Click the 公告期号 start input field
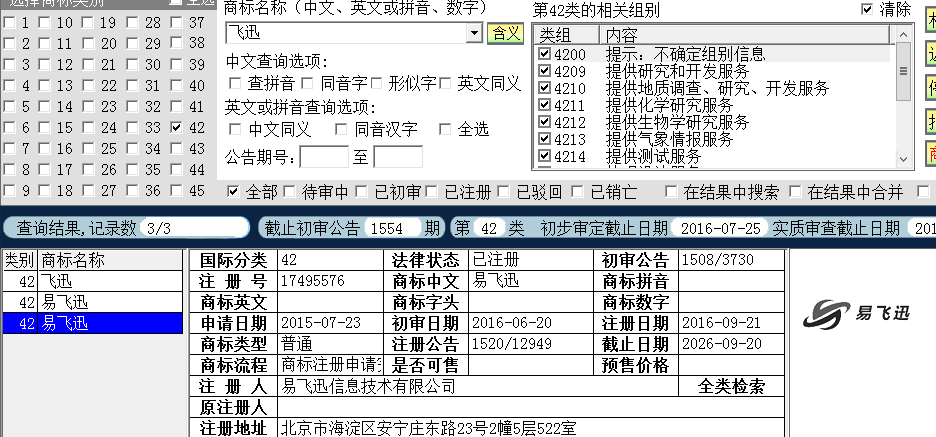936x437 pixels. (x=324, y=157)
